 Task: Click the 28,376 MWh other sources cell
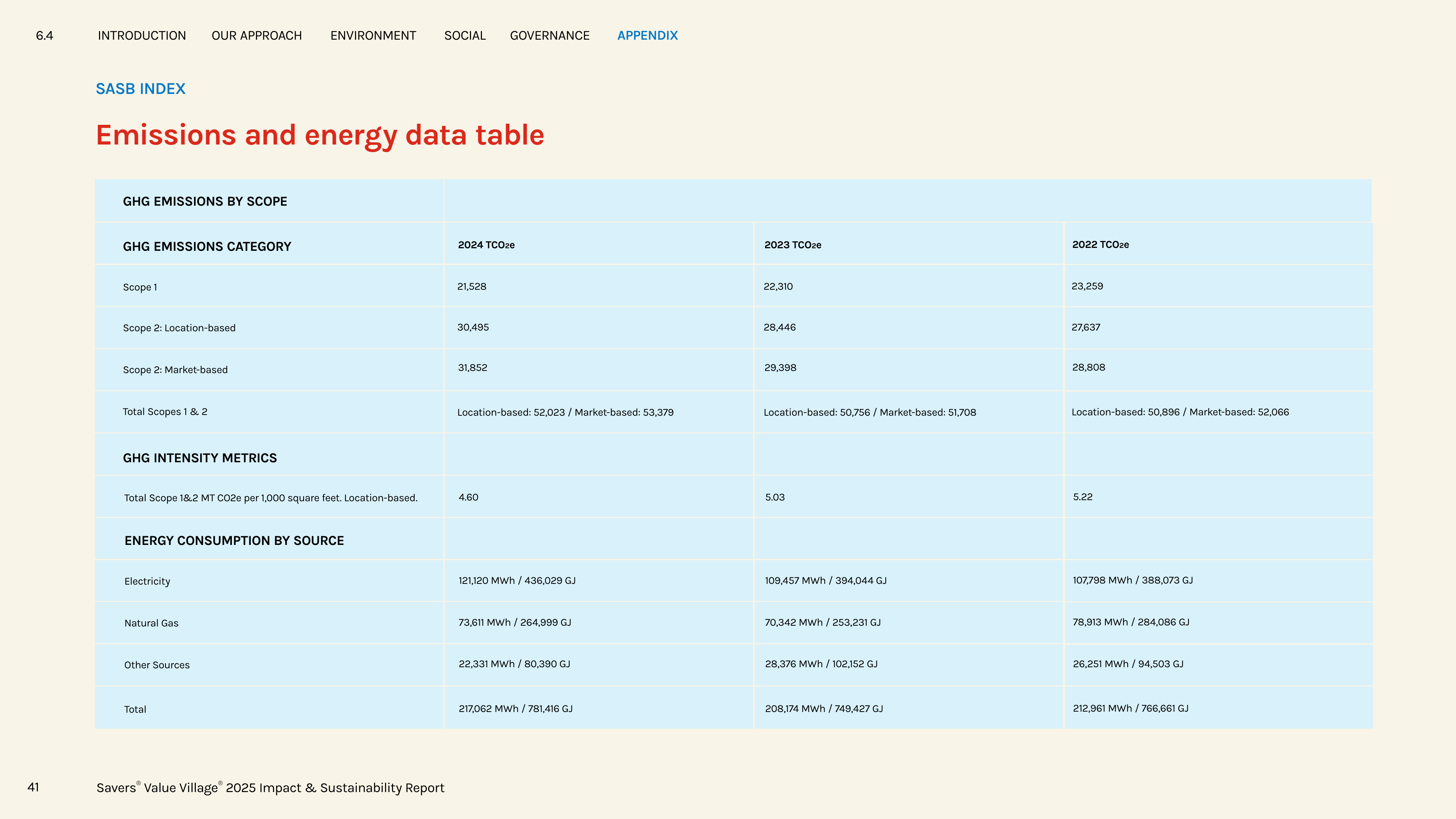[x=821, y=664]
